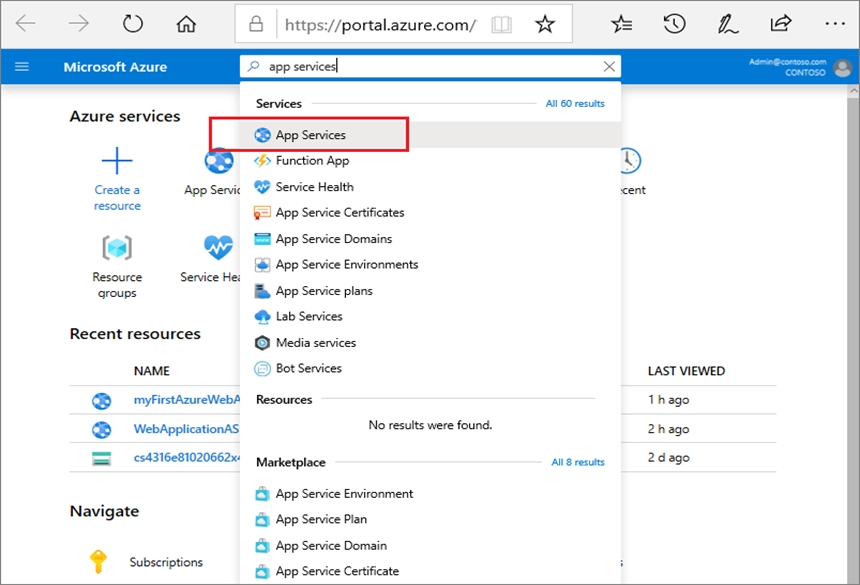Viewport: 860px width, 585px height.
Task: Click Bot Services search result
Action: point(308,368)
